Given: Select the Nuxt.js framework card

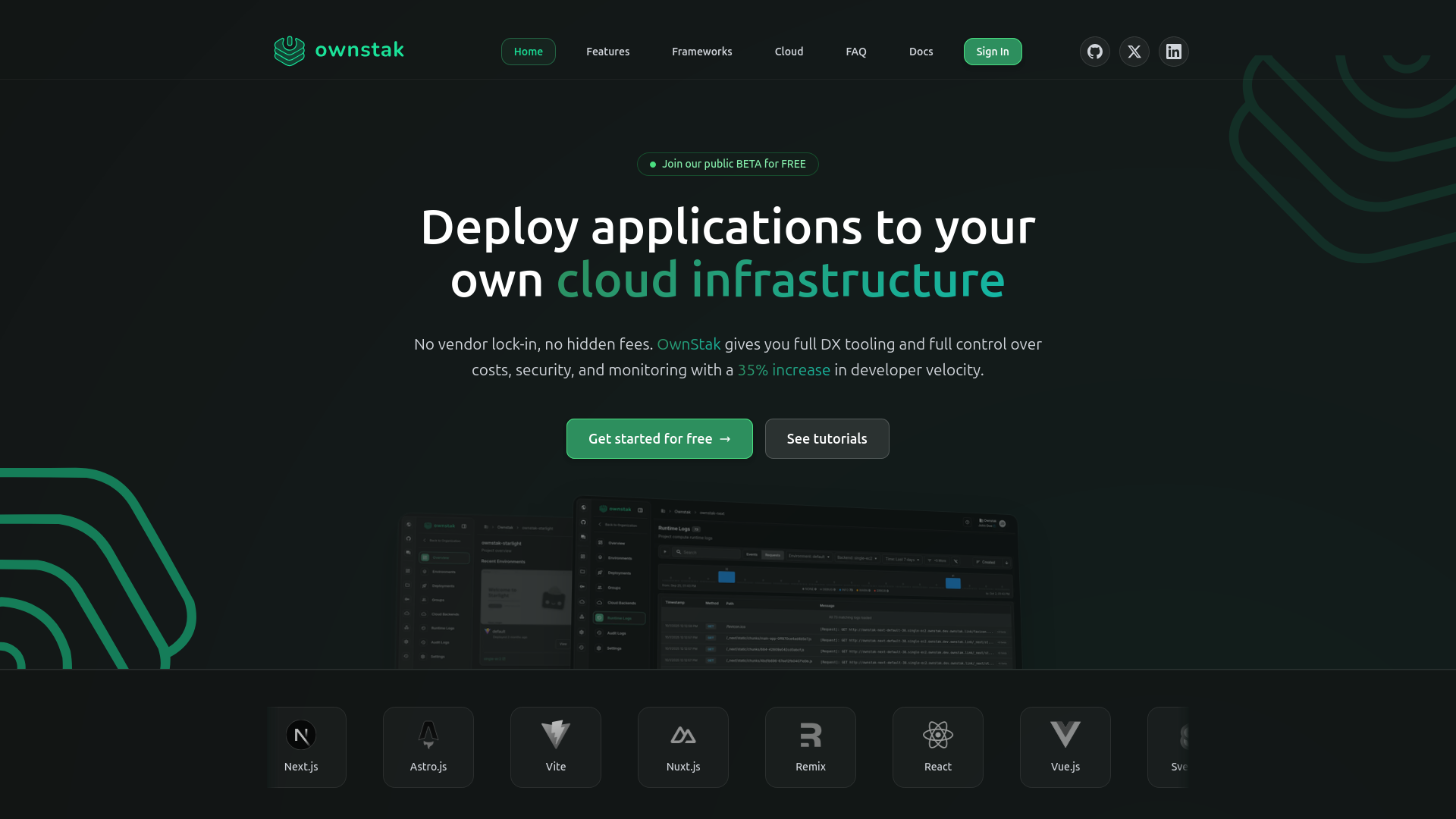Looking at the screenshot, I should click(x=683, y=747).
